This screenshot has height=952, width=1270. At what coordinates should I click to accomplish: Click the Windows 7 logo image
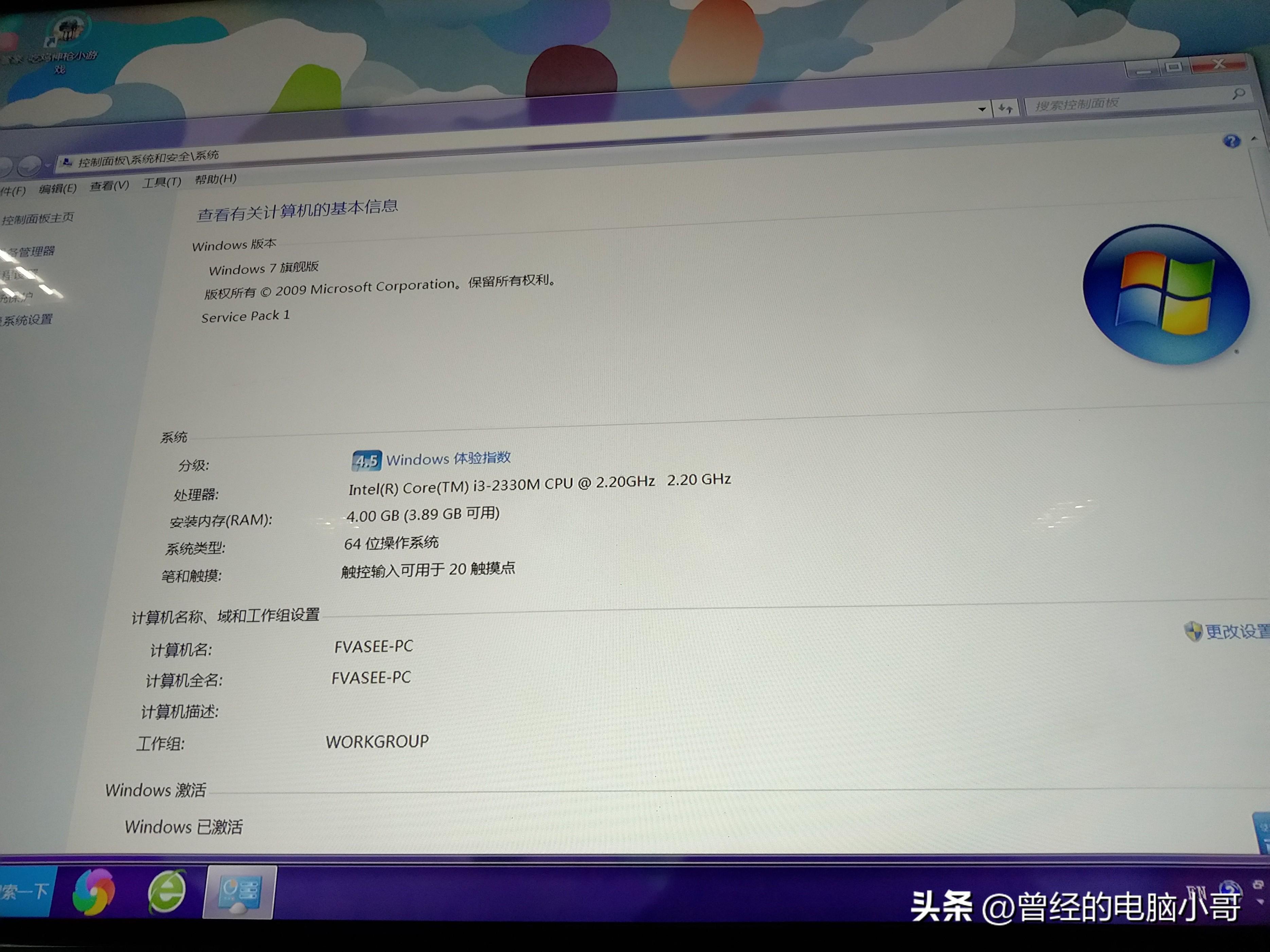1165,294
